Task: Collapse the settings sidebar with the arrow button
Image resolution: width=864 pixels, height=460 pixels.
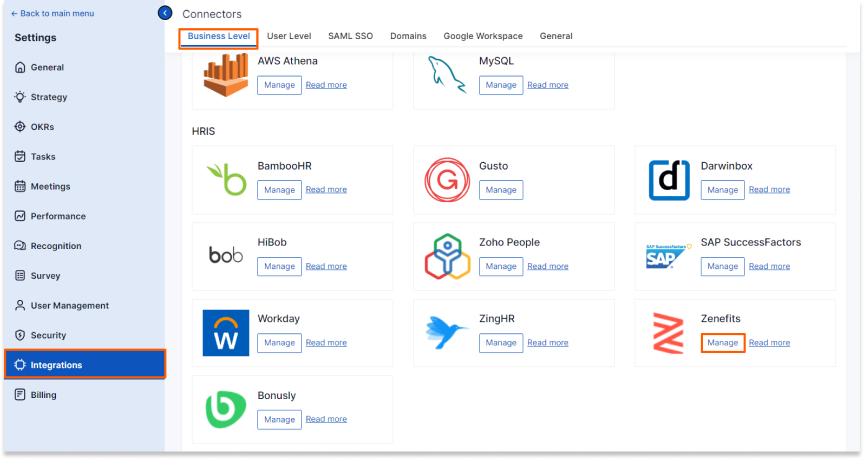Action: (x=165, y=13)
